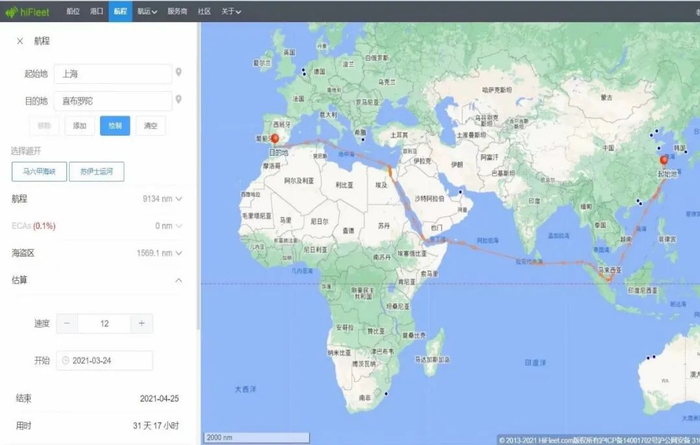Click the ECAs label text
This screenshot has width=700, height=445.
coord(21,226)
